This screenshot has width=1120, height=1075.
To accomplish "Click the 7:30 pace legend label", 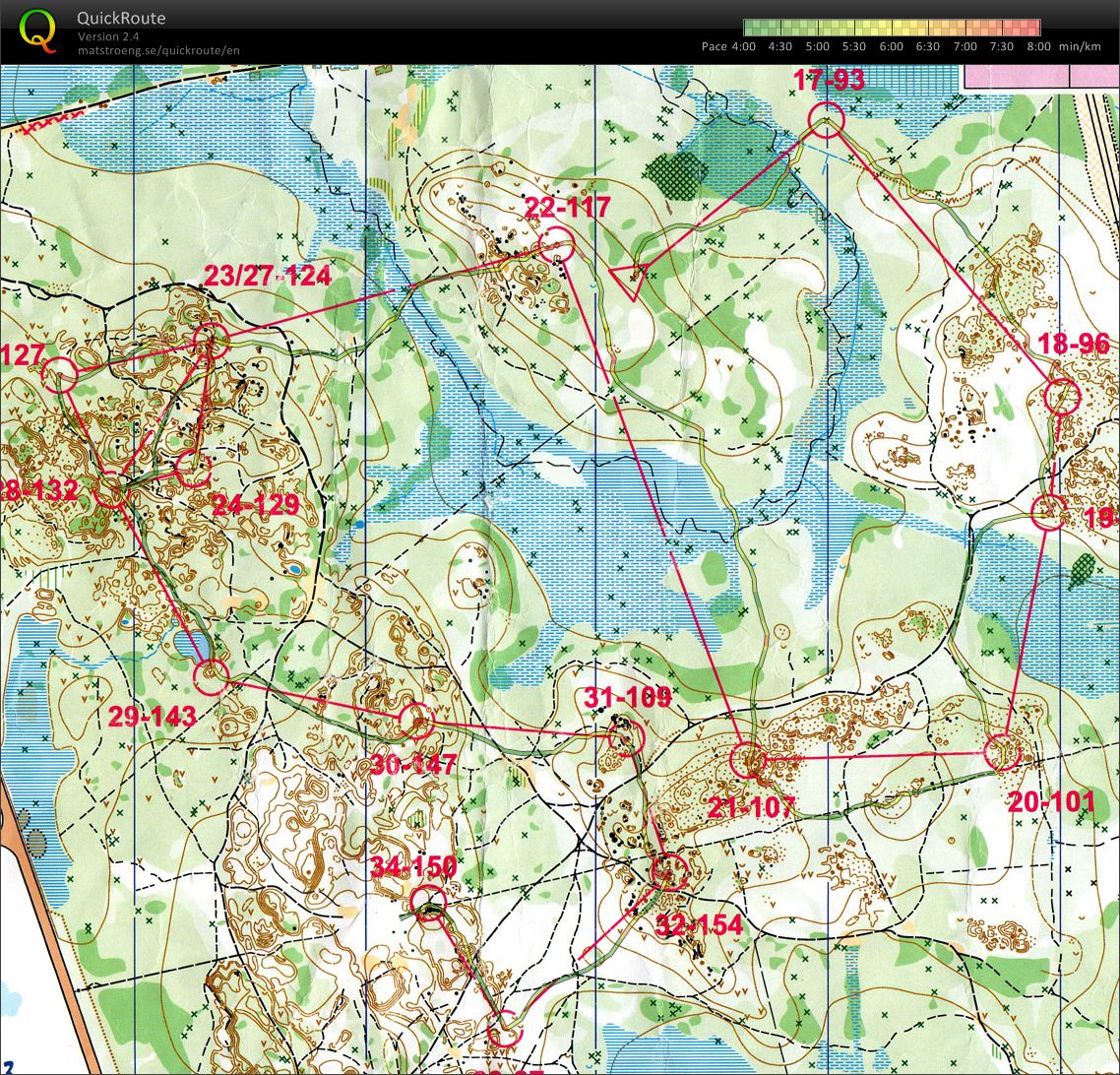I will [x=1002, y=46].
